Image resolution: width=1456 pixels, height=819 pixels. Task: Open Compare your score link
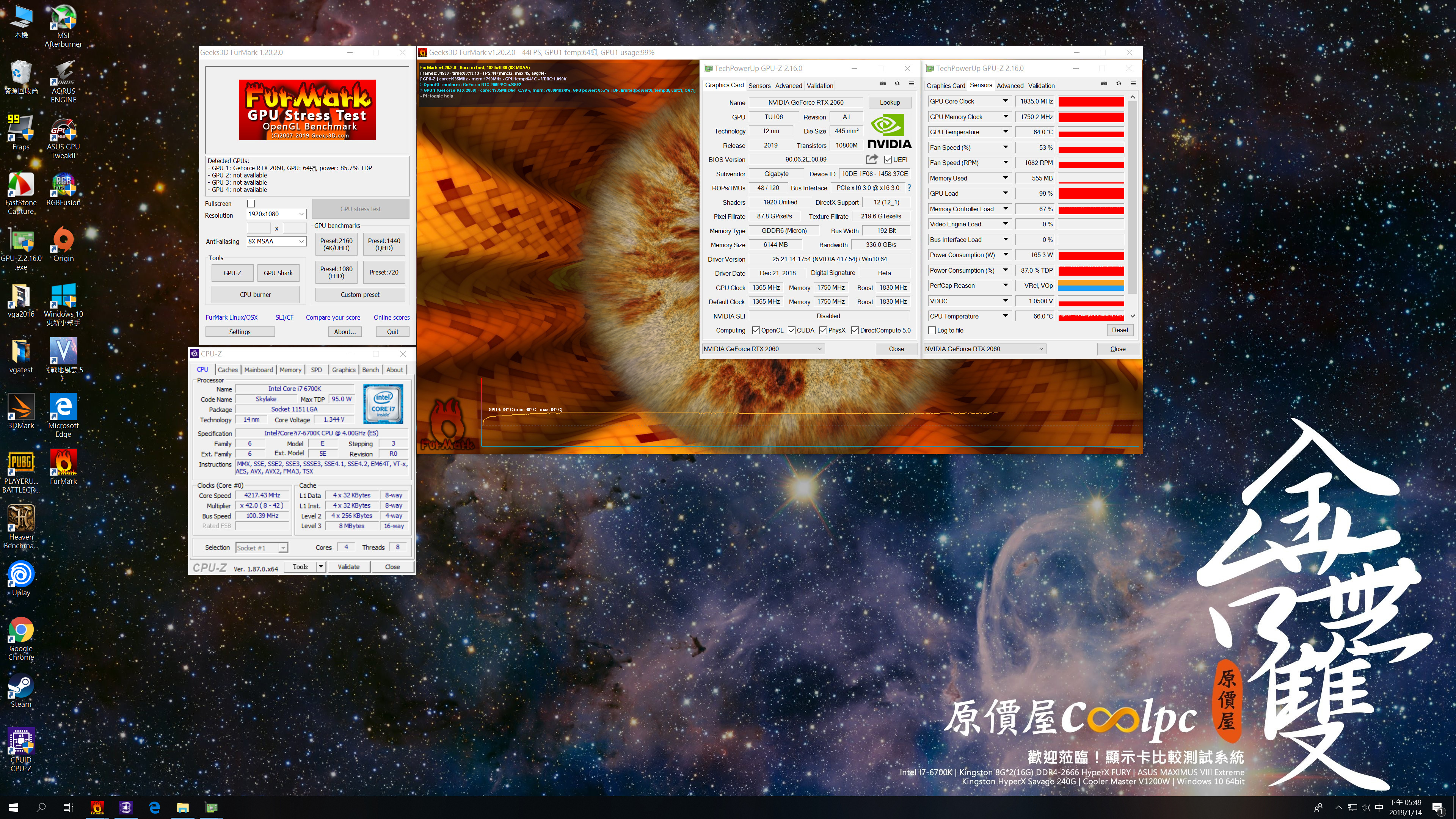coord(333,318)
